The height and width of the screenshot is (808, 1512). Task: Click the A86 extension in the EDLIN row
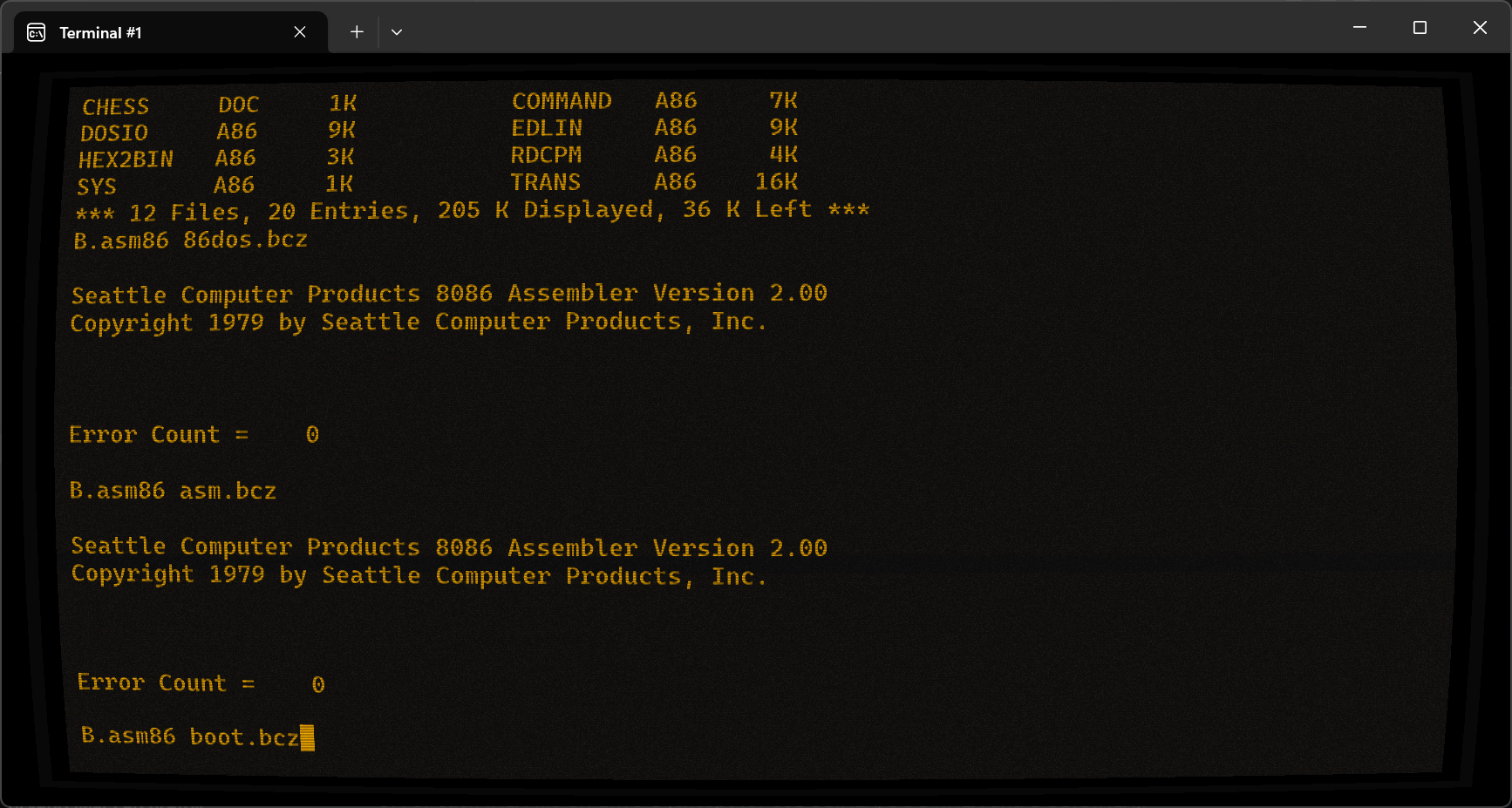(x=676, y=127)
